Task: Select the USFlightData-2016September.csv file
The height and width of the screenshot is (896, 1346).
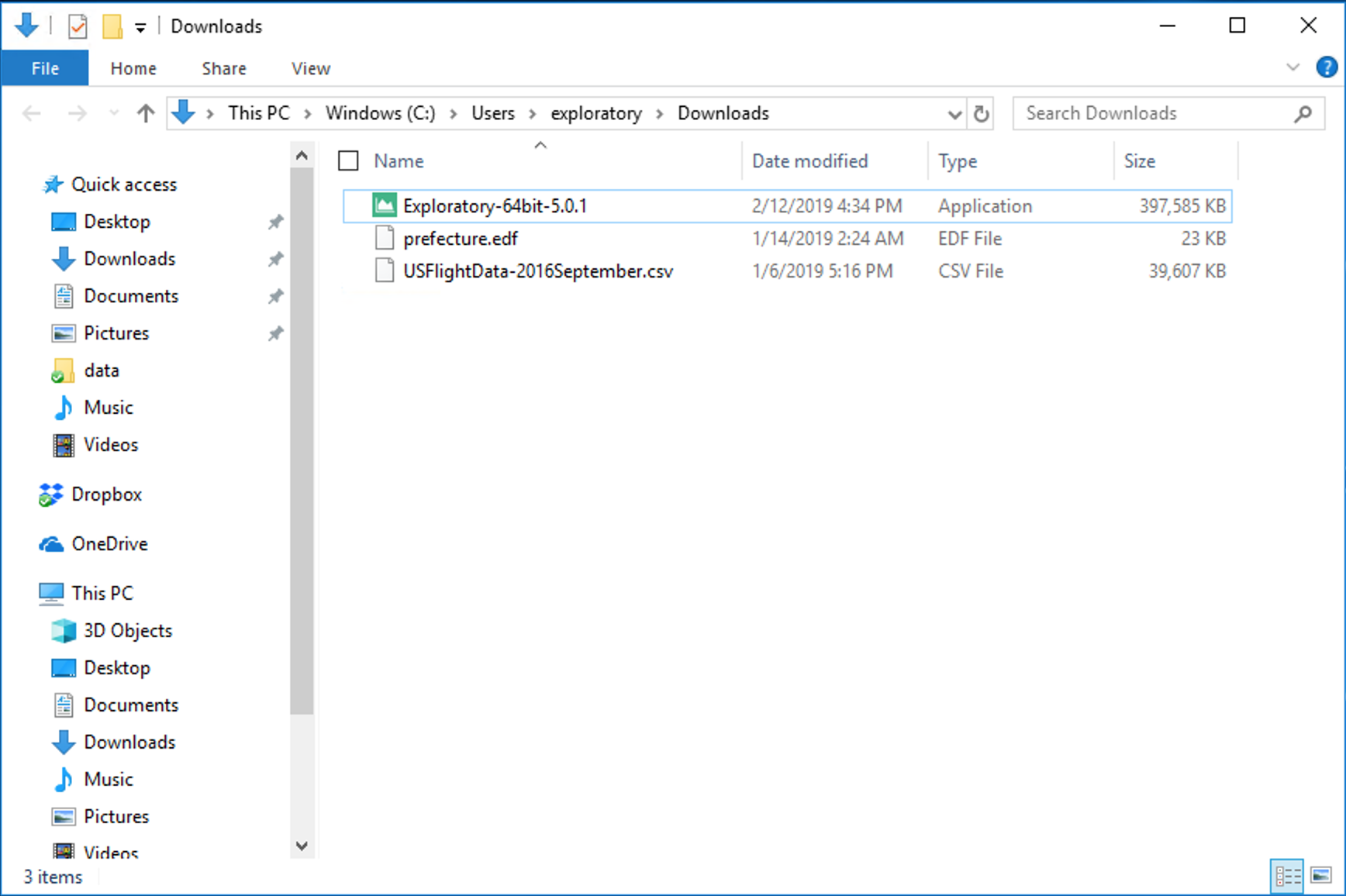Action: [x=787, y=271]
